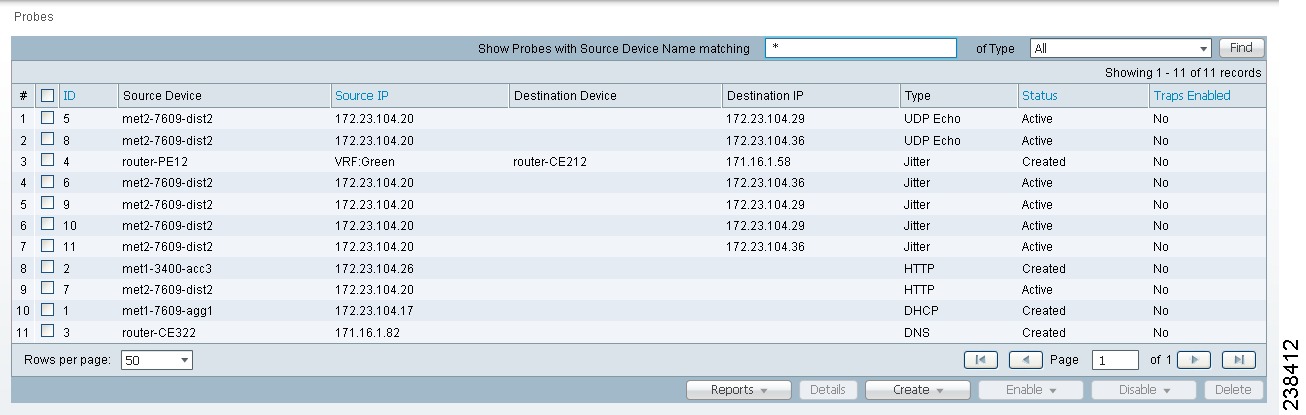The height and width of the screenshot is (415, 1306).
Task: Sort by Traps Enabled column header
Action: [x=1192, y=96]
